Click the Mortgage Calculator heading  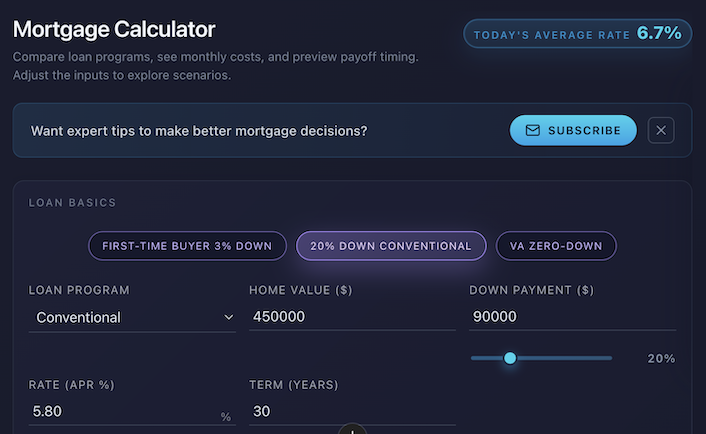pyautogui.click(x=114, y=30)
